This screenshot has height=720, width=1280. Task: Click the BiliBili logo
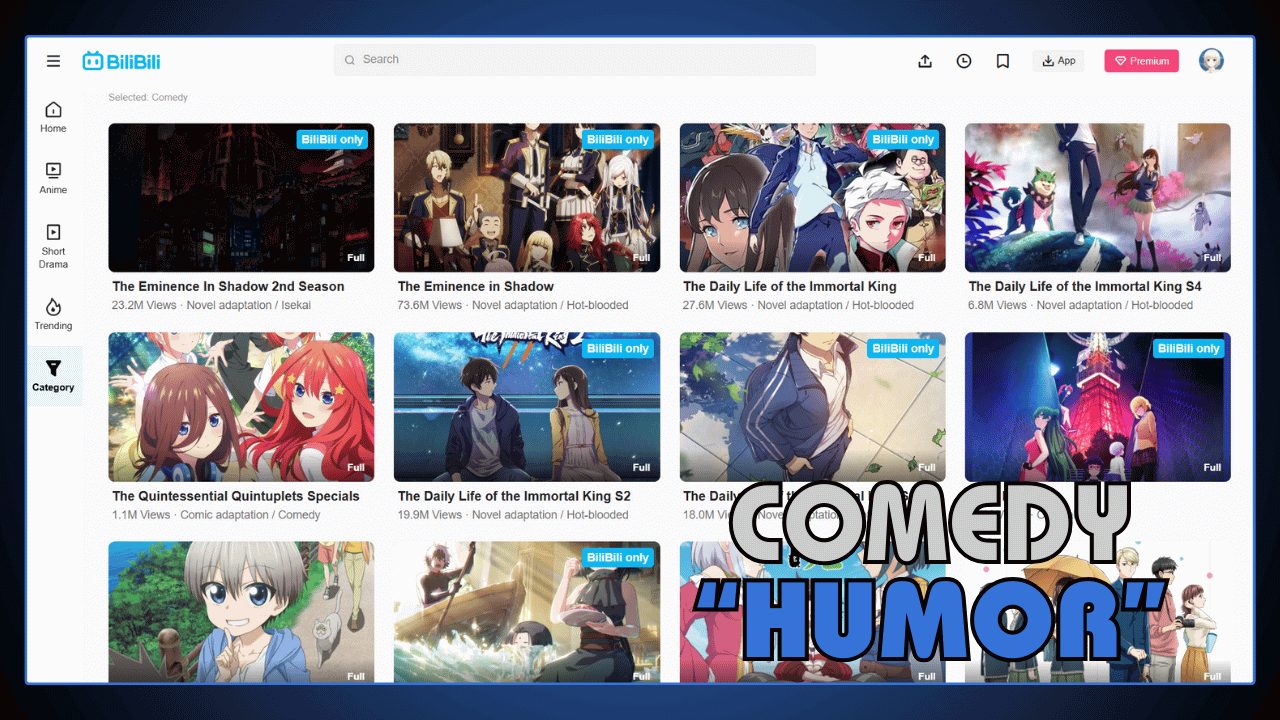pyautogui.click(x=121, y=61)
